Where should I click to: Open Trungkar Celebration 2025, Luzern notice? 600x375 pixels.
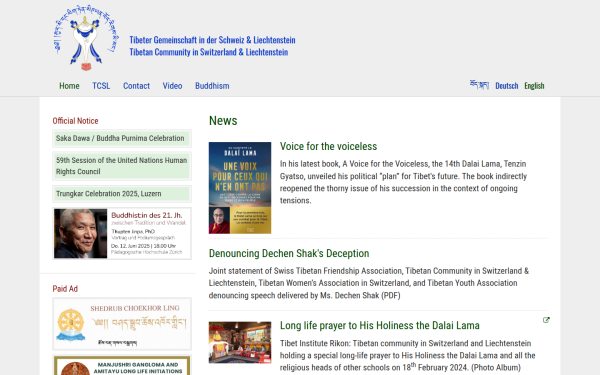click(x=122, y=194)
